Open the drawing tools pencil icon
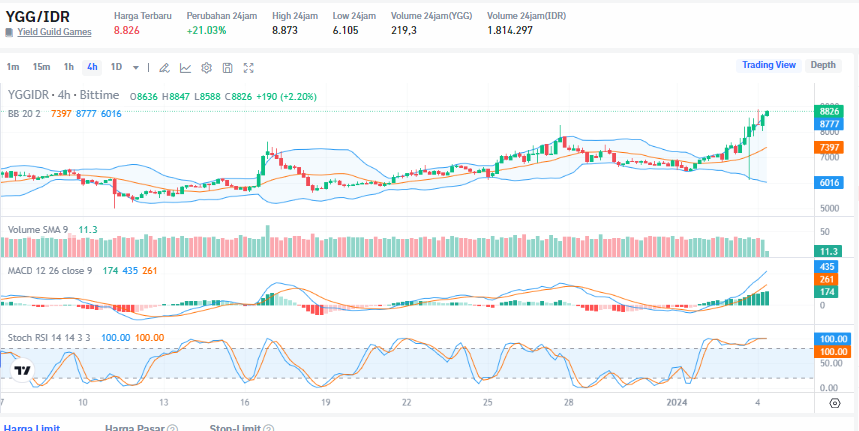Screen dimensions: 859x431 click(164, 68)
